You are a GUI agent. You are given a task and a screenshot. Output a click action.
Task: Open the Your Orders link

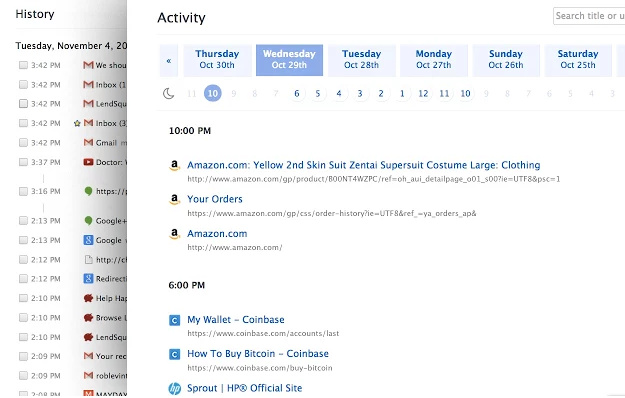[215, 199]
